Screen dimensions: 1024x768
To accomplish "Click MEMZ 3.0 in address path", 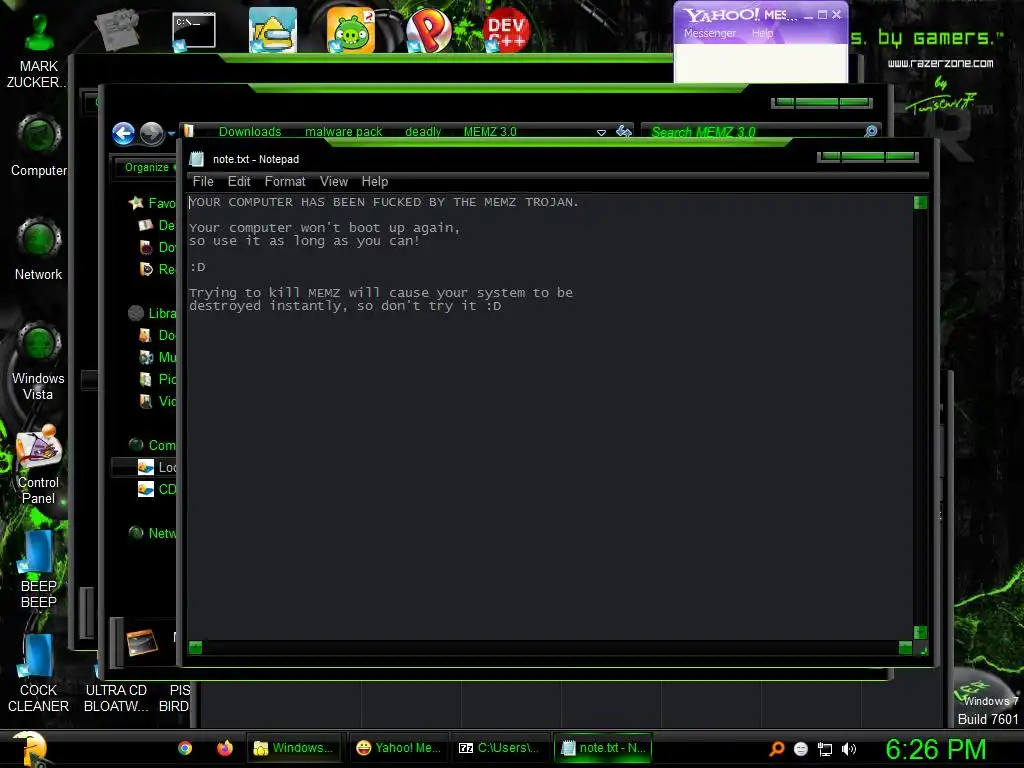I will 490,132.
